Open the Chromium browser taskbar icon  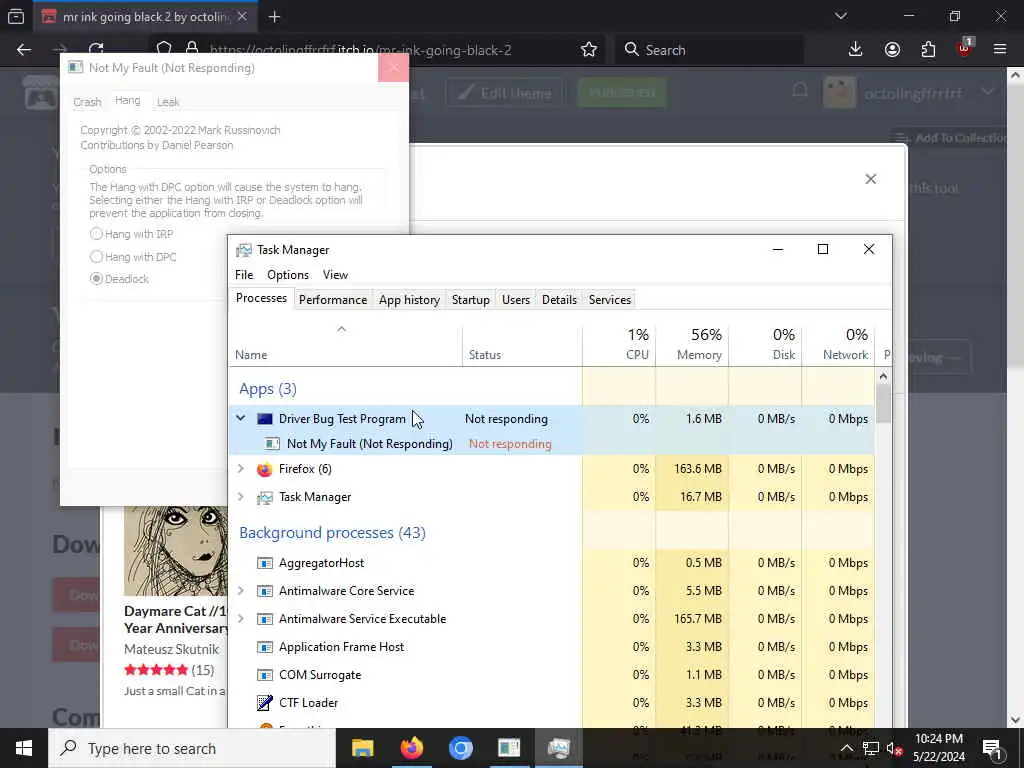point(460,748)
